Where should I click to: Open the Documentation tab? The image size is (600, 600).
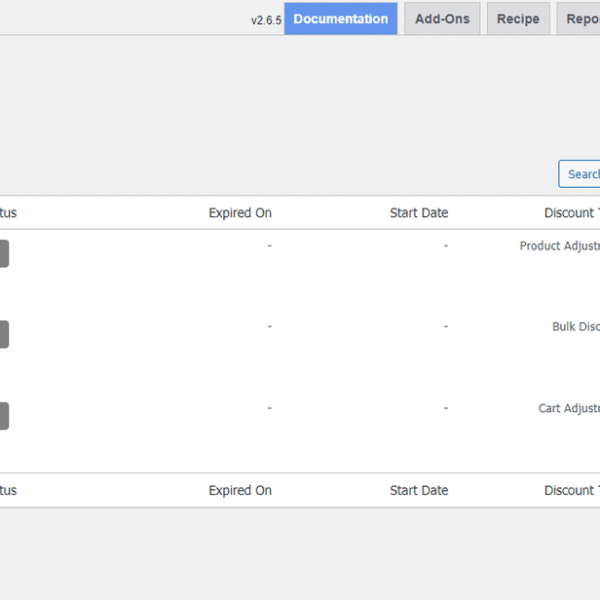(x=340, y=19)
